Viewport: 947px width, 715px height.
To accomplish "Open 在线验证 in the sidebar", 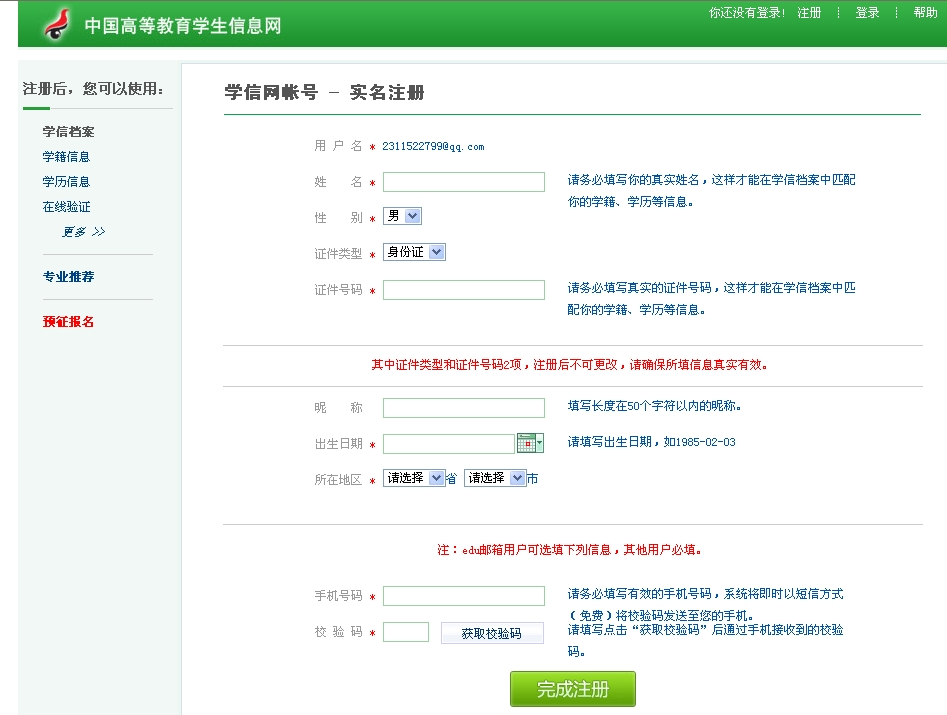I will (x=66, y=207).
